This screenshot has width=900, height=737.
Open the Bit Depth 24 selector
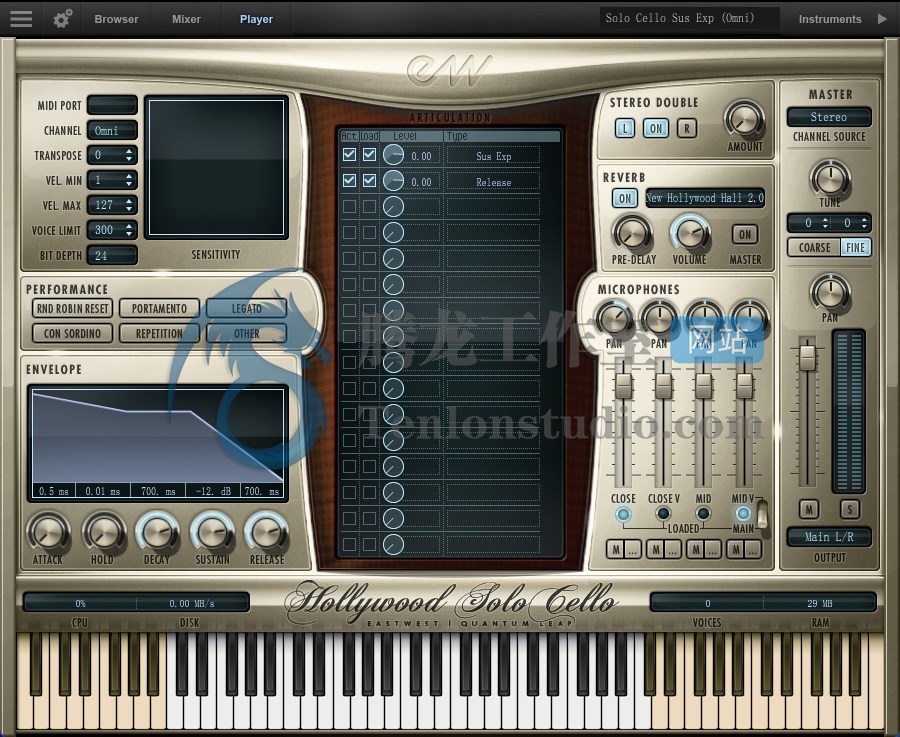pos(112,255)
